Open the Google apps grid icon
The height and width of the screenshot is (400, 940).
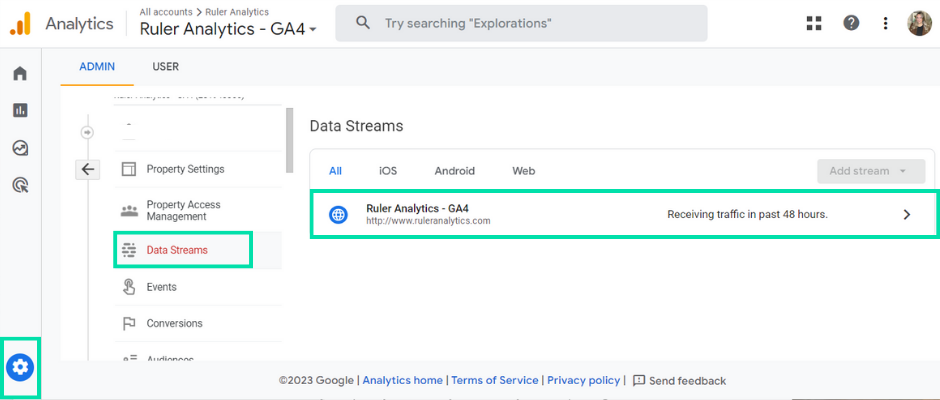(814, 23)
